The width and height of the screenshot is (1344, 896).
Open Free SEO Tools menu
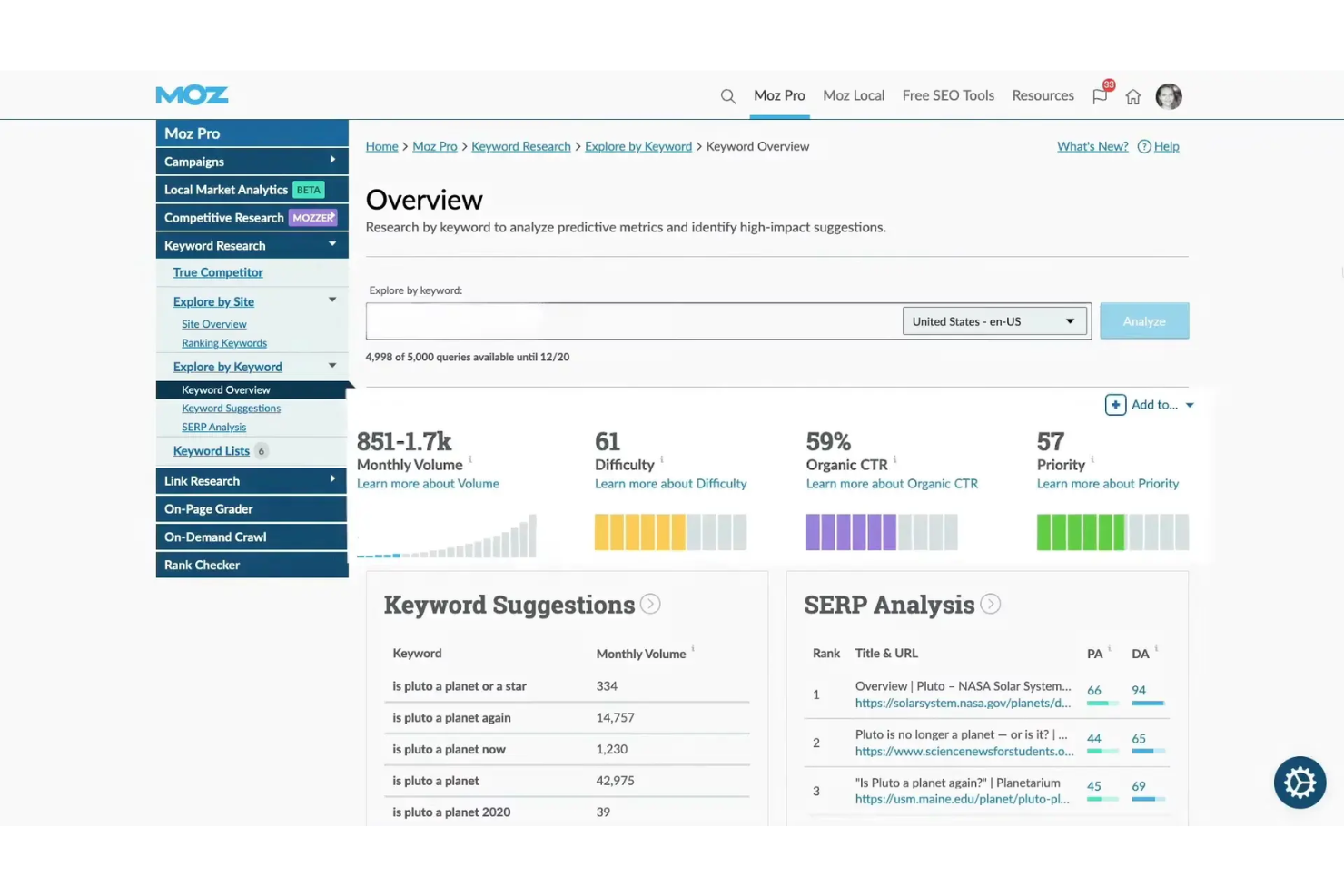(x=948, y=95)
